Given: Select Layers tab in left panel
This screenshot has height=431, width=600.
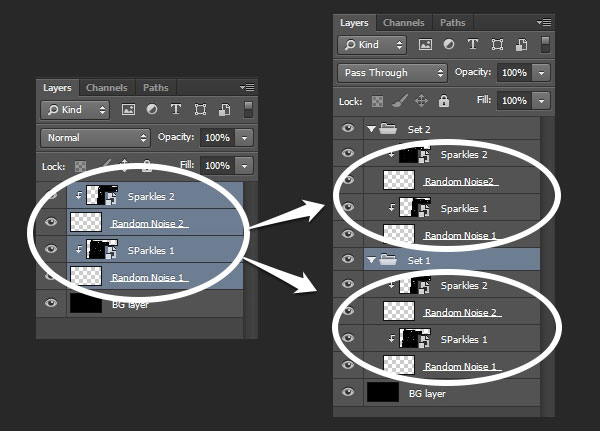Looking at the screenshot, I should [x=57, y=88].
